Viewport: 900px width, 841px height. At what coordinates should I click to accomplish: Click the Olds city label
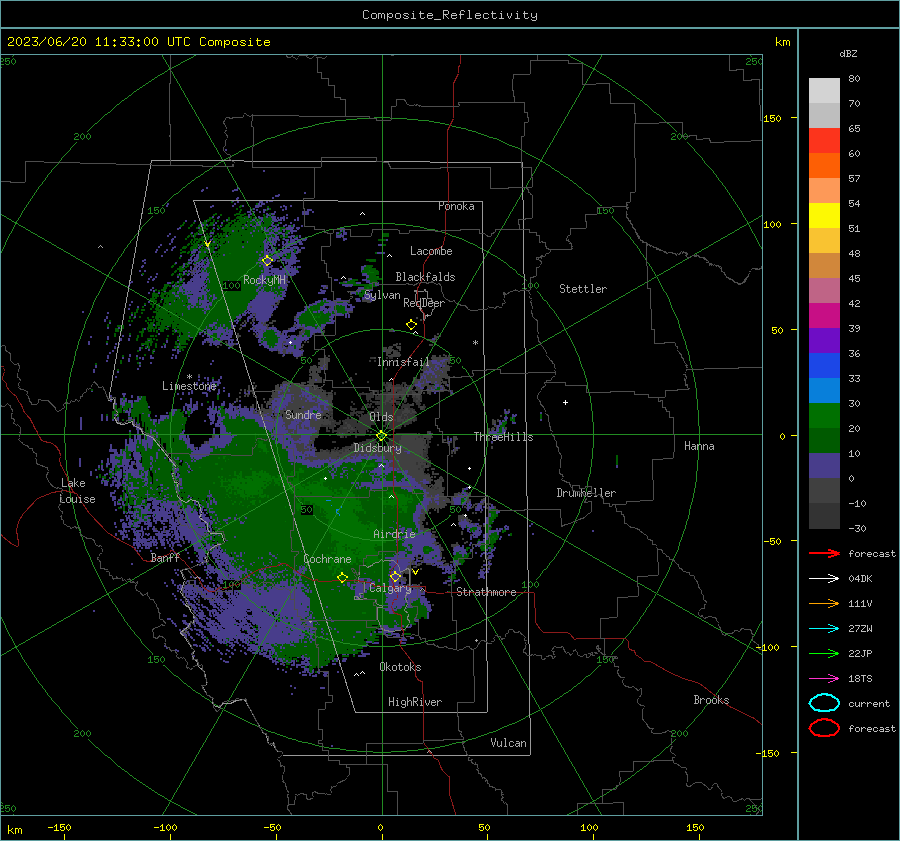click(x=381, y=417)
